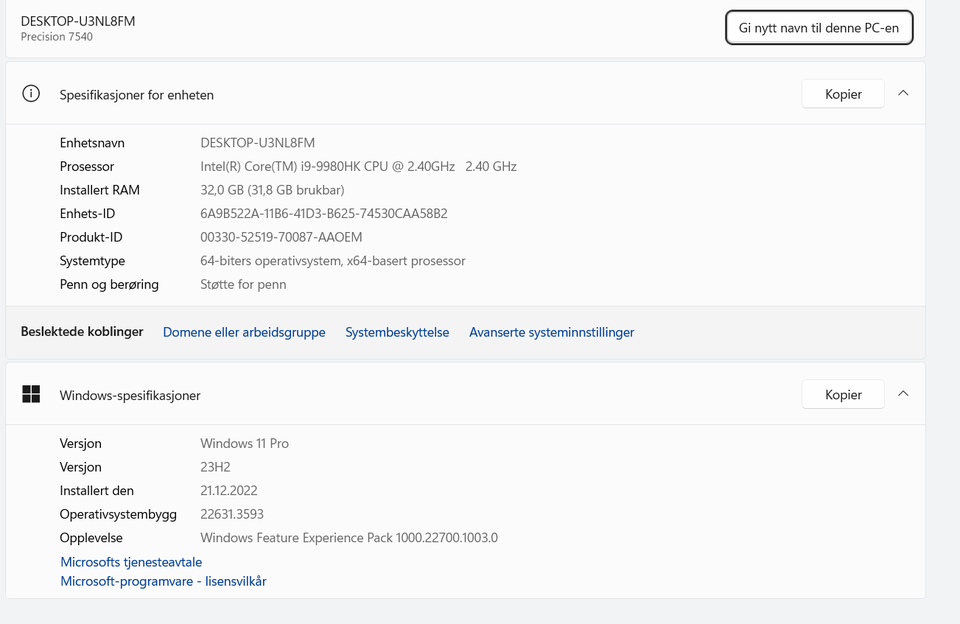Collapse the Windows-spesifikasjoner section chevron
This screenshot has width=960, height=624.
[x=903, y=394]
